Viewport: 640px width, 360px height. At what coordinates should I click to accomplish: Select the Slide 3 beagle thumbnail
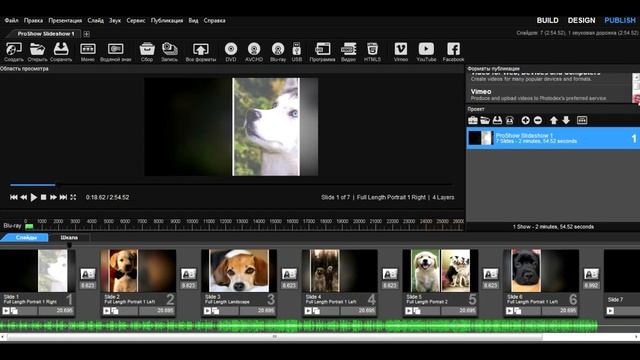click(239, 271)
